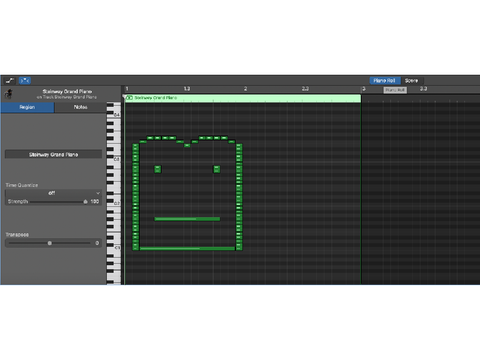This screenshot has height=360, width=480.
Task: Click the Transpose label
Action: click(17, 235)
